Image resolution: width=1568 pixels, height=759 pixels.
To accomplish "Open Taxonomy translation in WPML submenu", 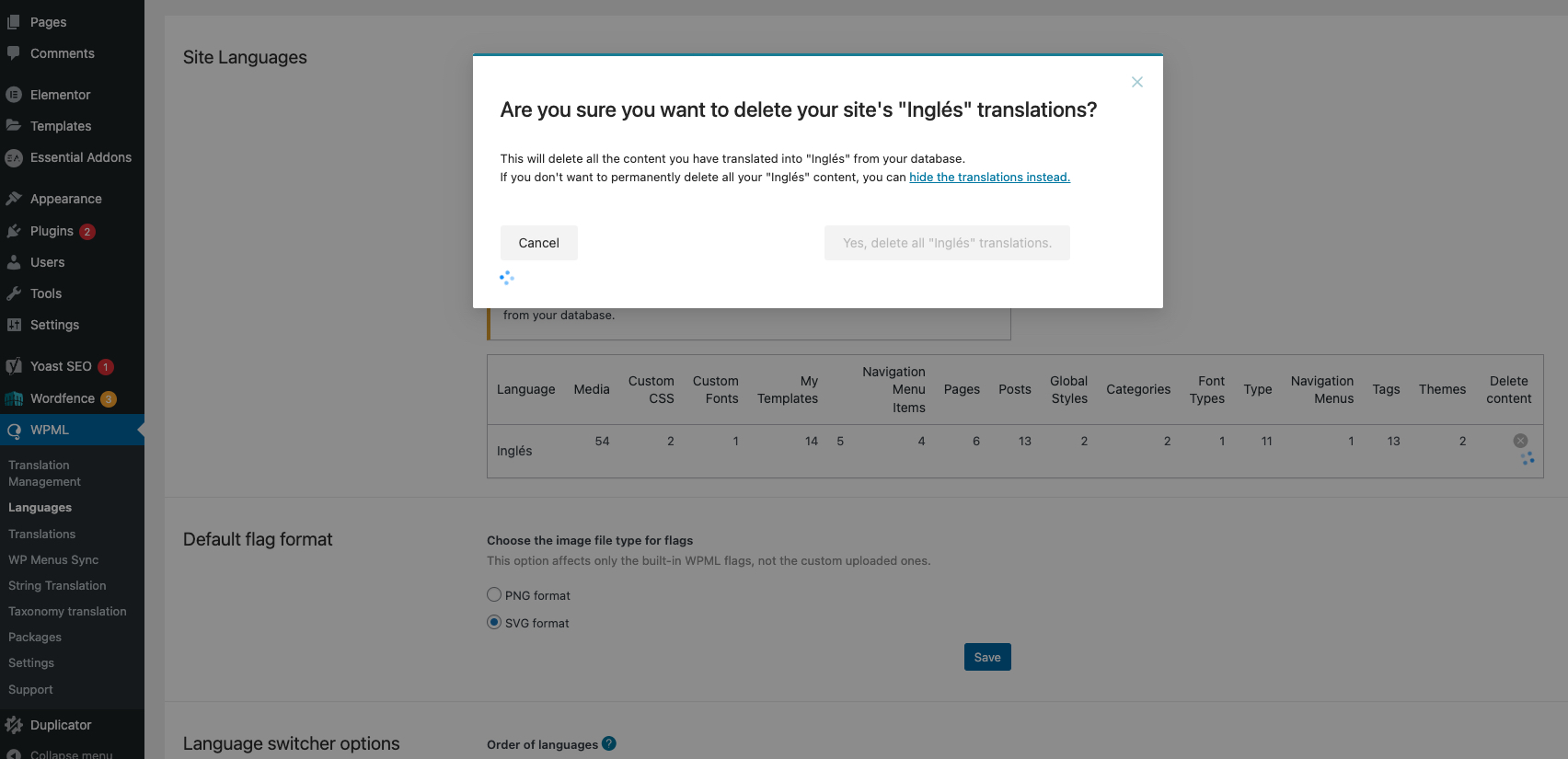I will 67,612.
